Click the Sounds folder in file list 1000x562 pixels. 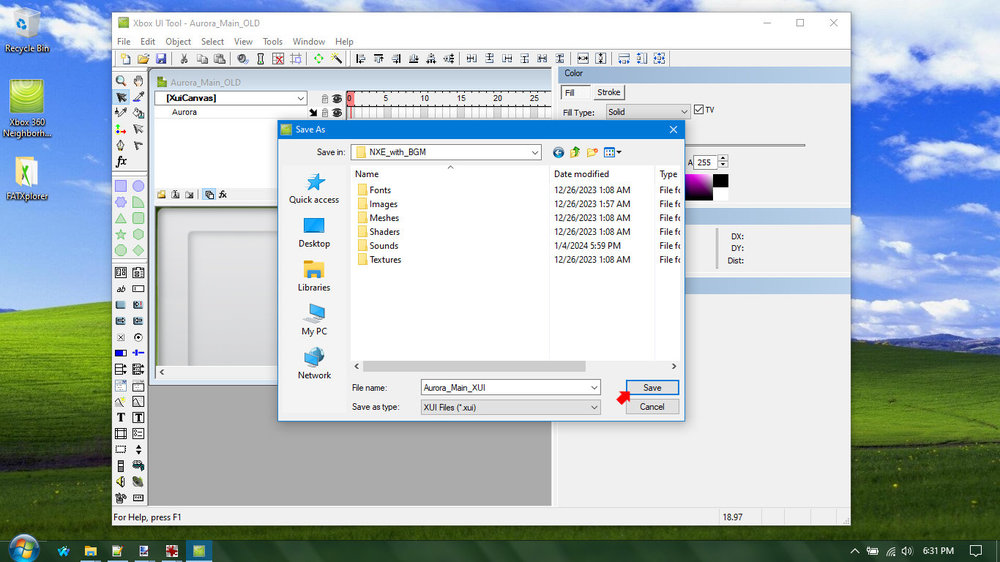pyautogui.click(x=383, y=246)
